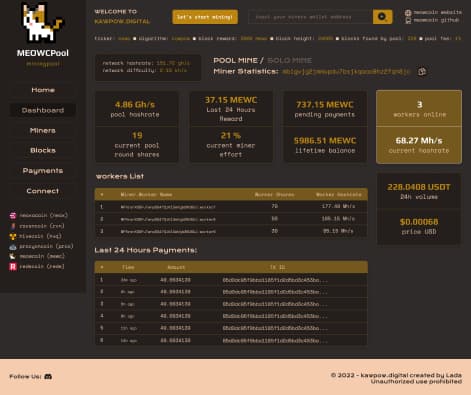The image size is (471, 395).
Task: Select the red R redecoin icon
Action: [13, 266]
